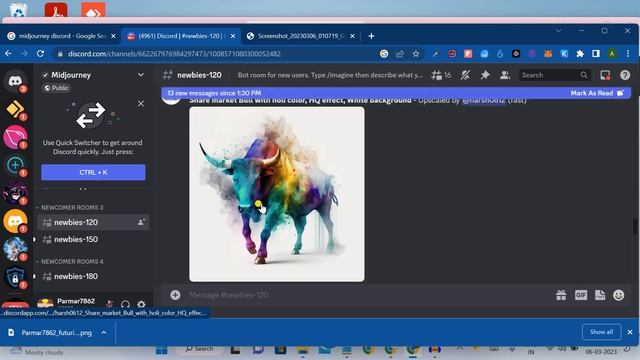Open the yellow diamond server in sidebar
The height and width of the screenshot is (360, 640).
(15, 109)
